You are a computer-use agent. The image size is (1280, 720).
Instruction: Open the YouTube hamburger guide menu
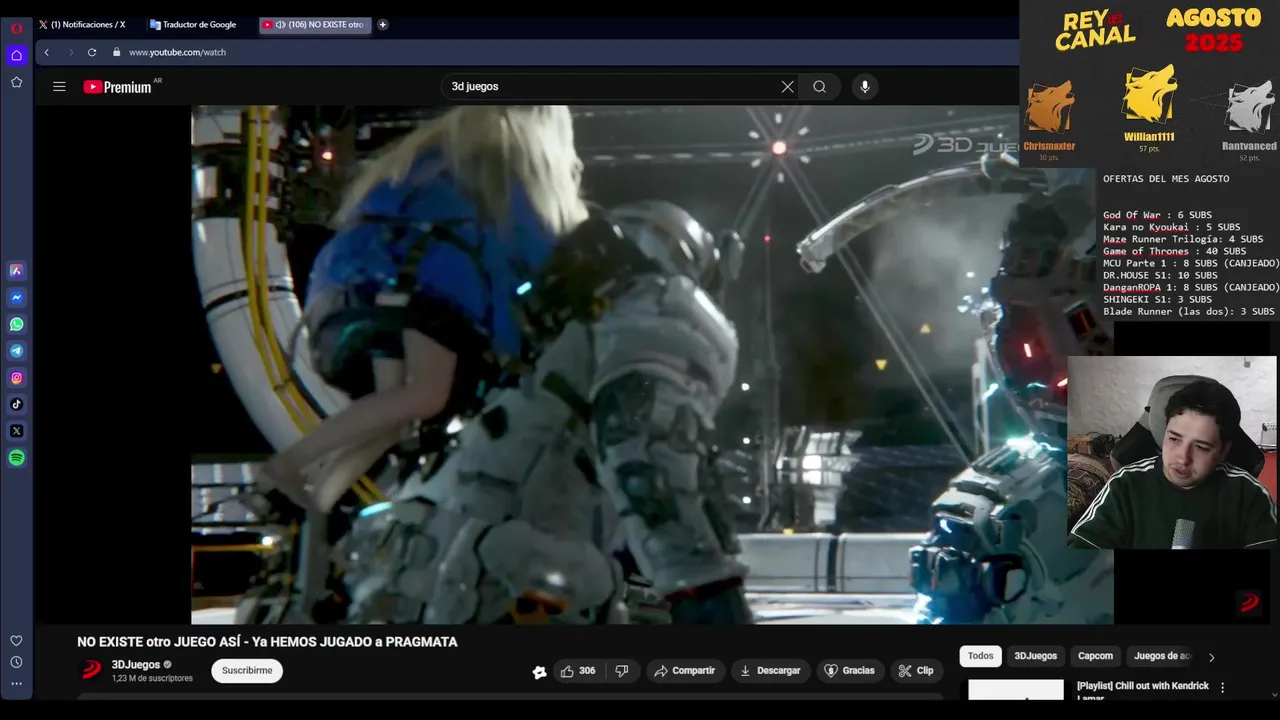[x=59, y=87]
